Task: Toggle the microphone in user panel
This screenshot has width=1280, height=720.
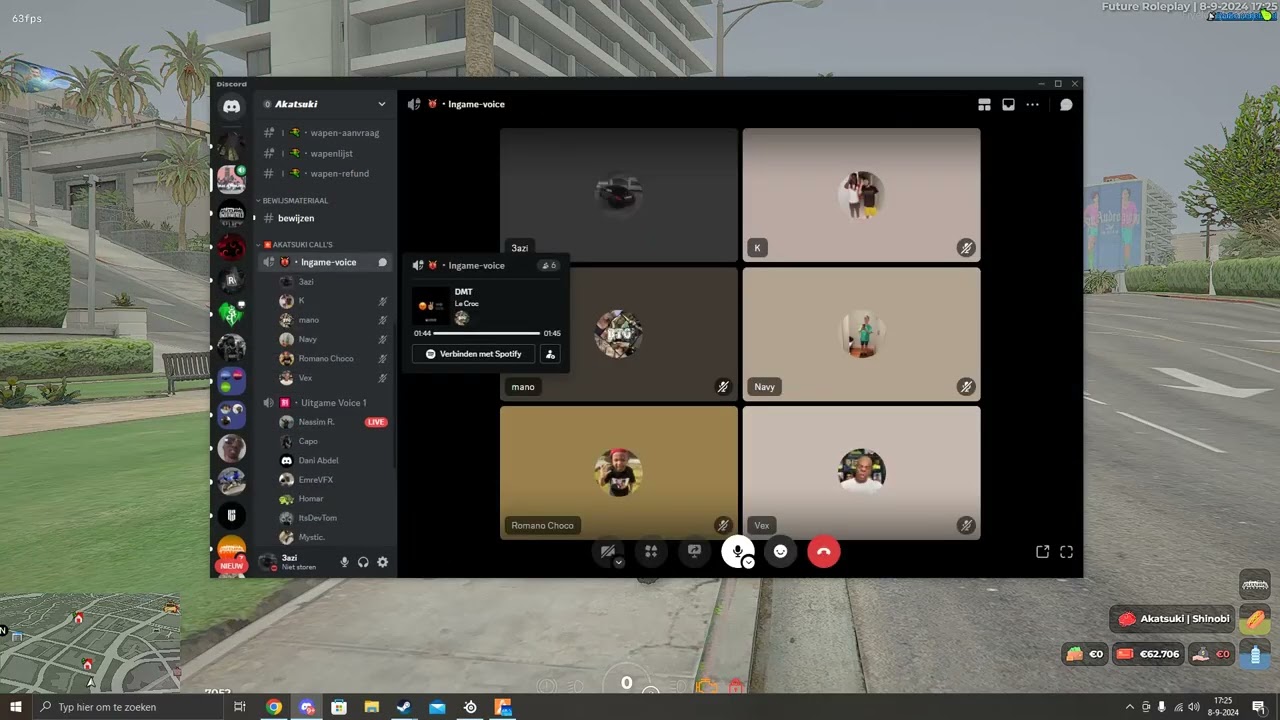Action: pyautogui.click(x=344, y=562)
